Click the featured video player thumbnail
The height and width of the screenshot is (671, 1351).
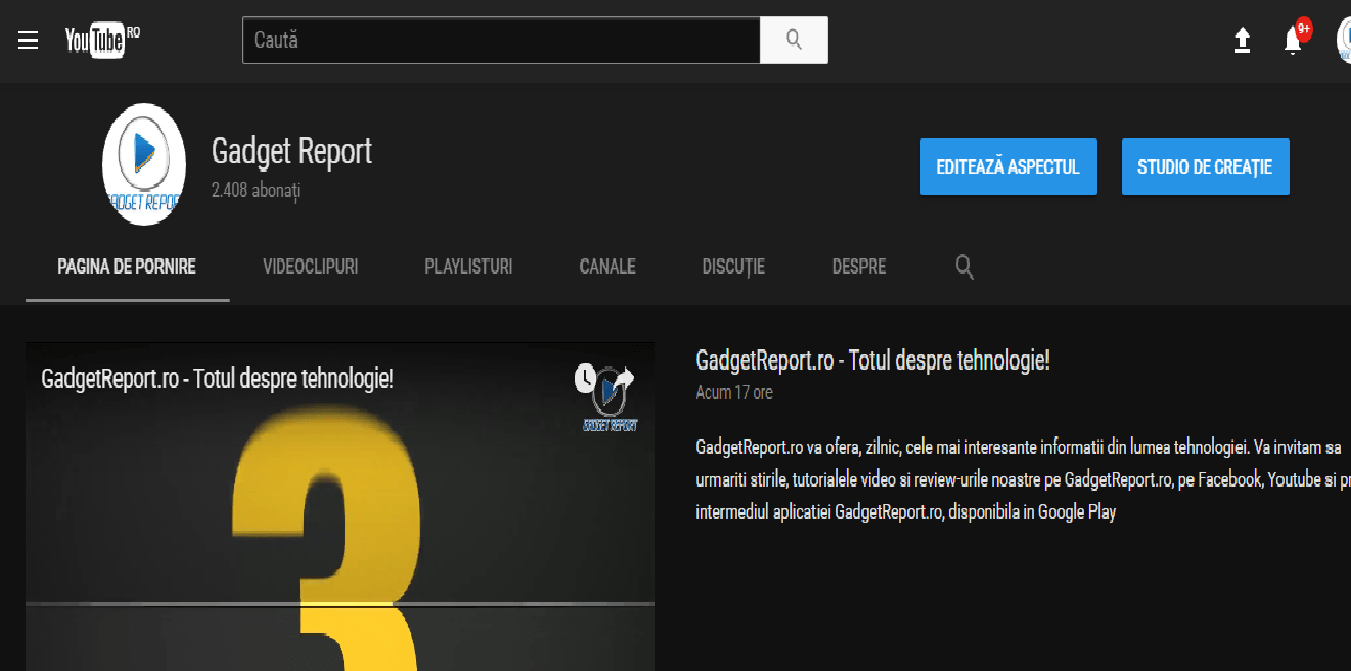pyautogui.click(x=340, y=507)
